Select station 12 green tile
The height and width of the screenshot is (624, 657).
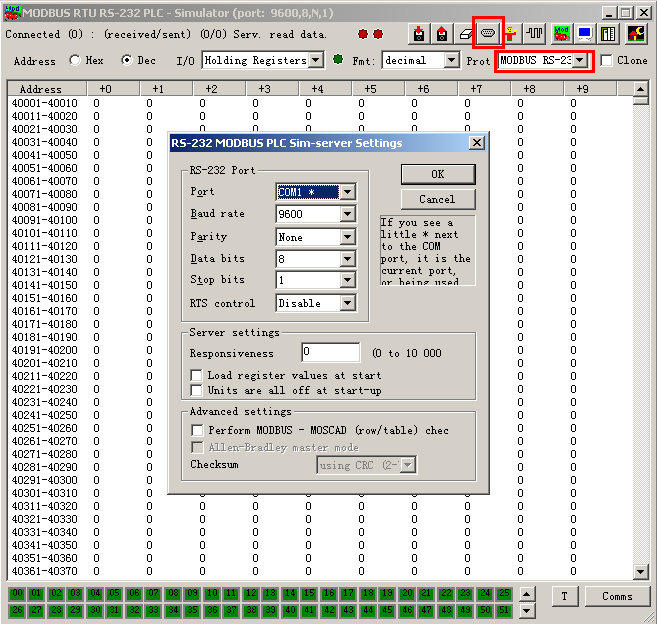click(x=251, y=593)
